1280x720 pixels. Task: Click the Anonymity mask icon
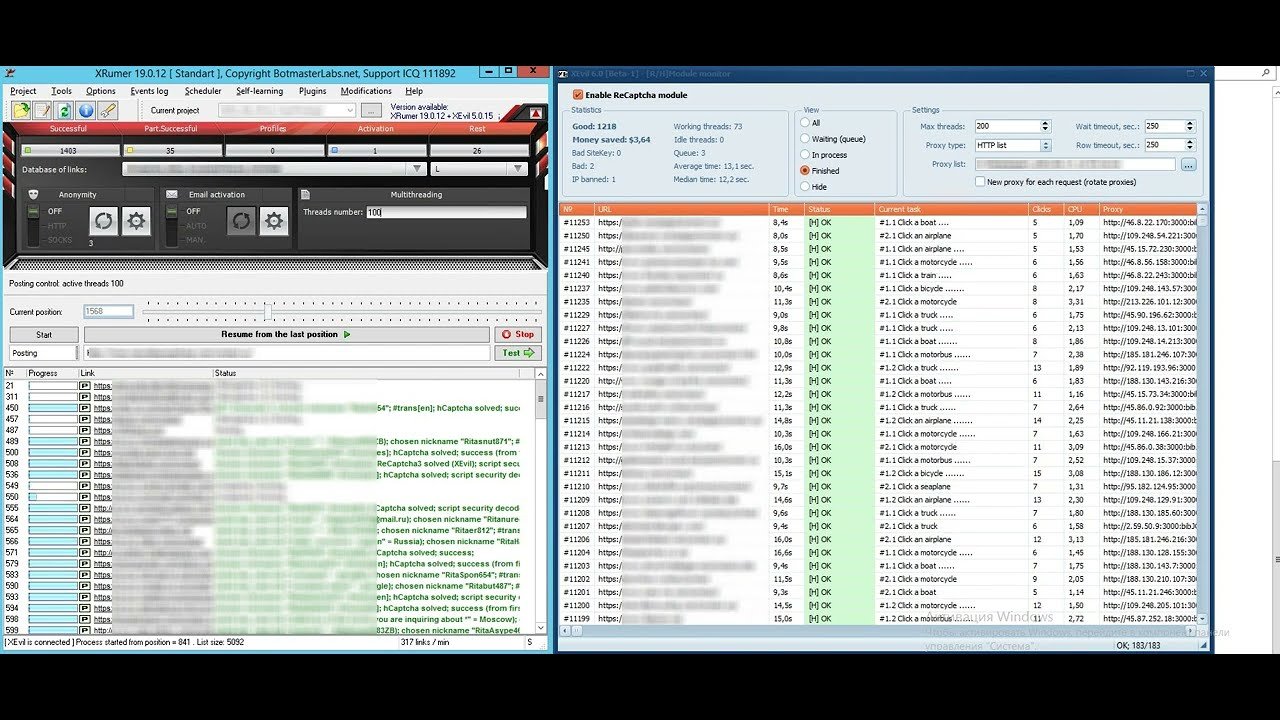point(33,194)
